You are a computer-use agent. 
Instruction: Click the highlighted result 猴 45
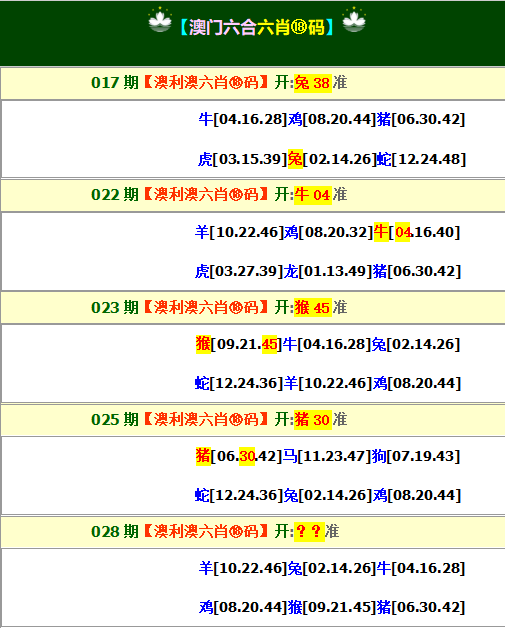[312, 308]
